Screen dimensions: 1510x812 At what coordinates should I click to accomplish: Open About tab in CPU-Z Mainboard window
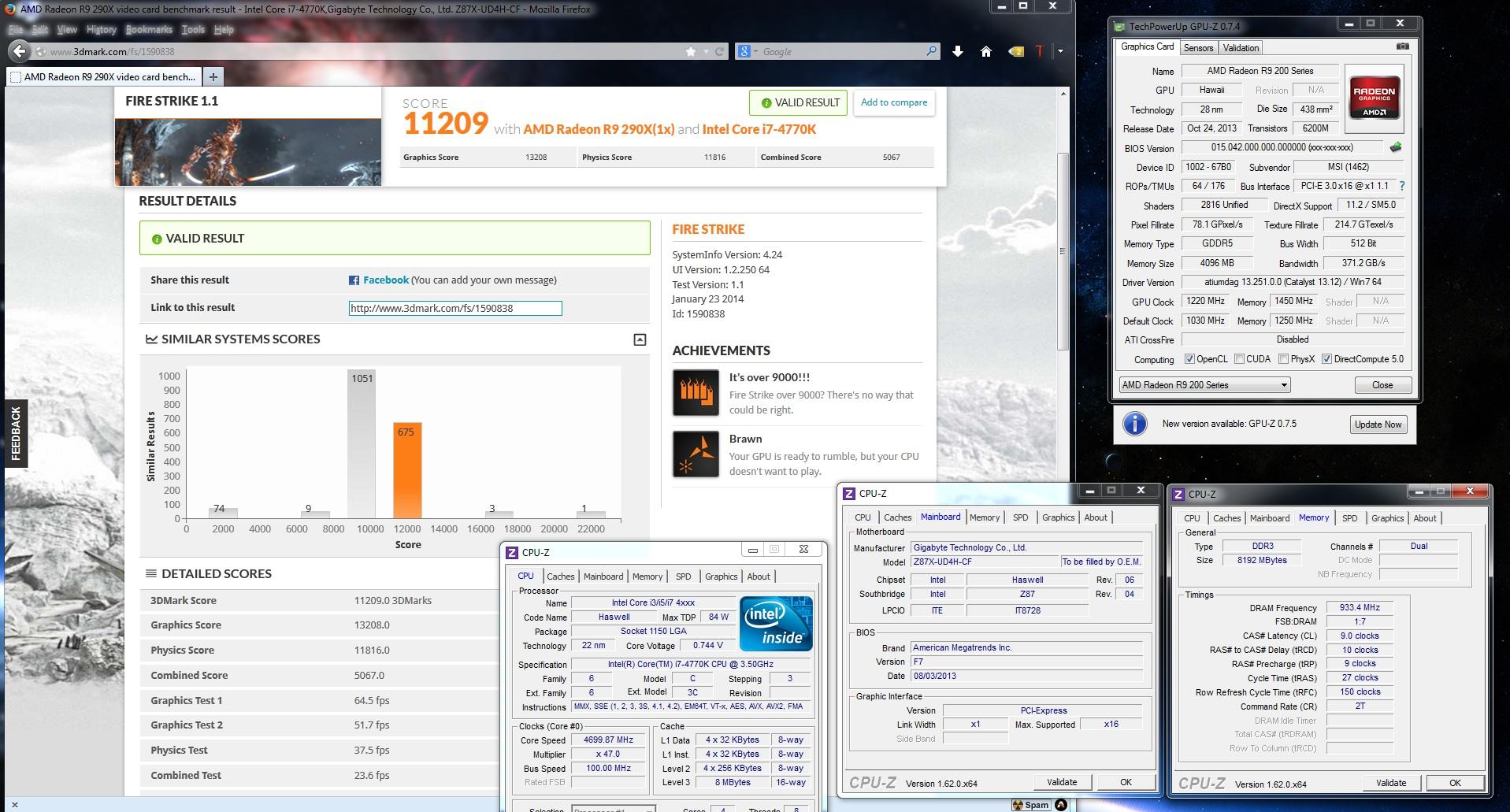1096,517
